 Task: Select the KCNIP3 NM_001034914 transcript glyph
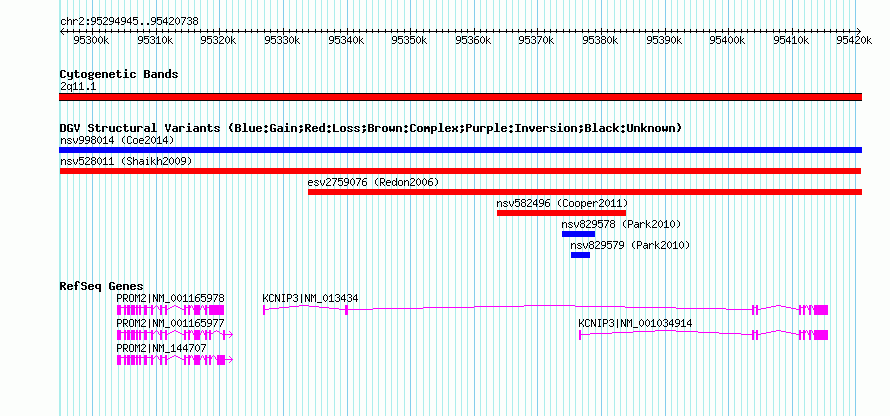tap(703, 334)
